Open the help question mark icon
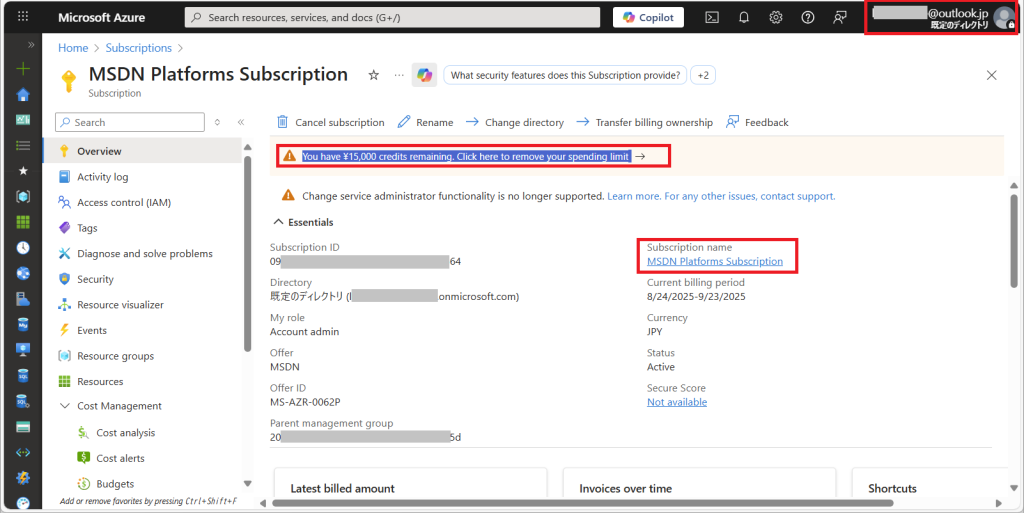1024x513 pixels. tap(808, 17)
